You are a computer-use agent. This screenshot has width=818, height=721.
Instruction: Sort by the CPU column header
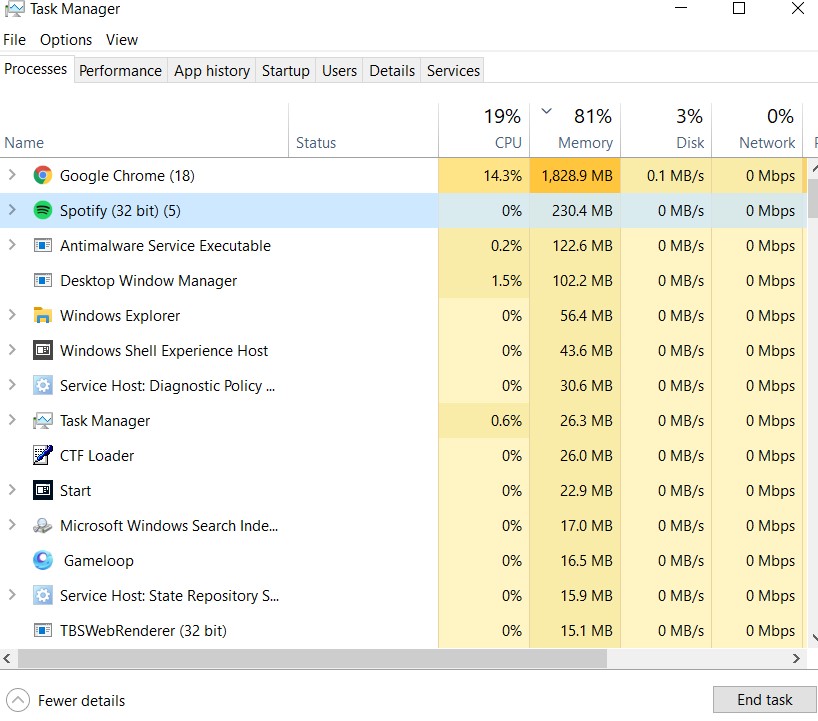click(484, 130)
